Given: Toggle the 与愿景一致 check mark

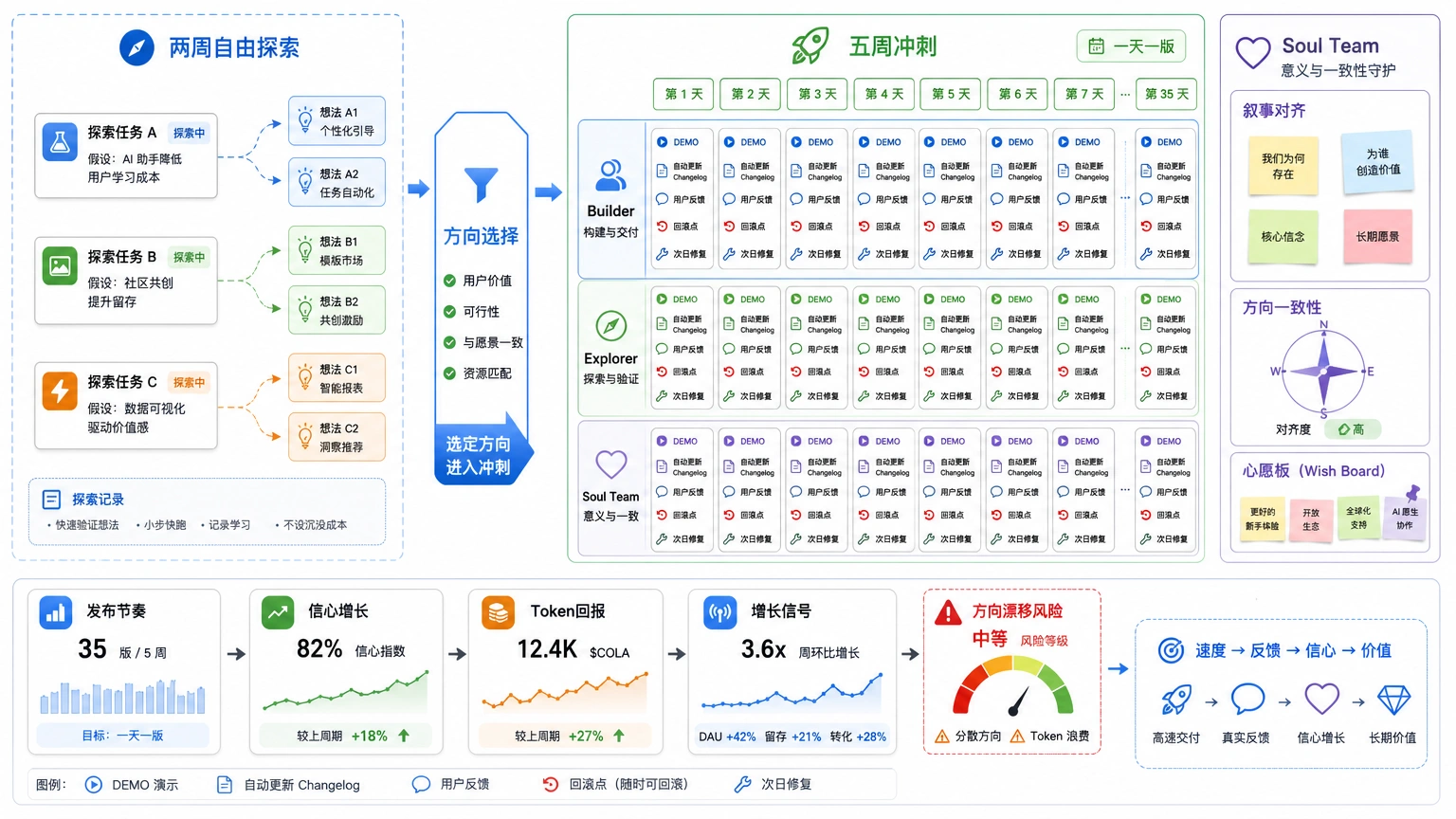Looking at the screenshot, I should point(450,342).
